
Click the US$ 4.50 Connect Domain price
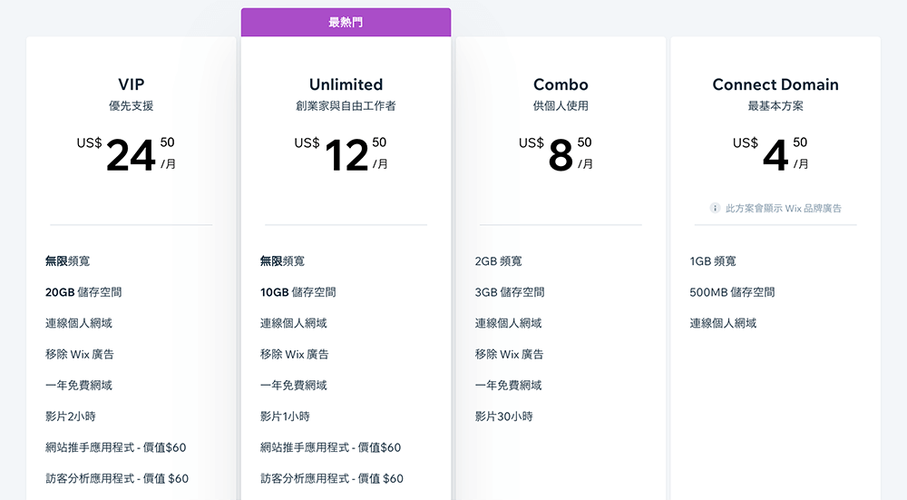770,154
